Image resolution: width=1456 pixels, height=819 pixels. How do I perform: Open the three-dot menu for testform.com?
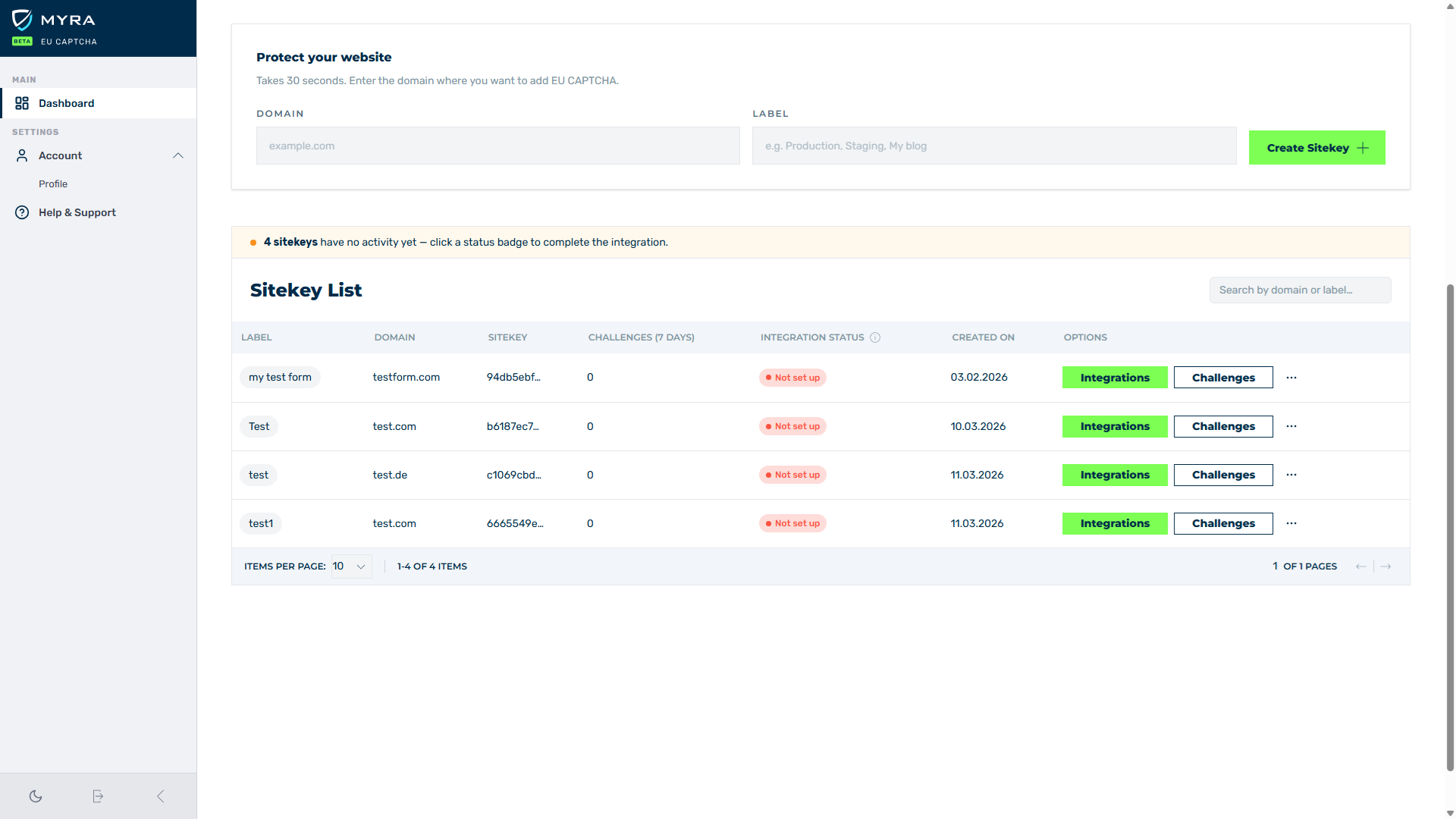(1291, 378)
